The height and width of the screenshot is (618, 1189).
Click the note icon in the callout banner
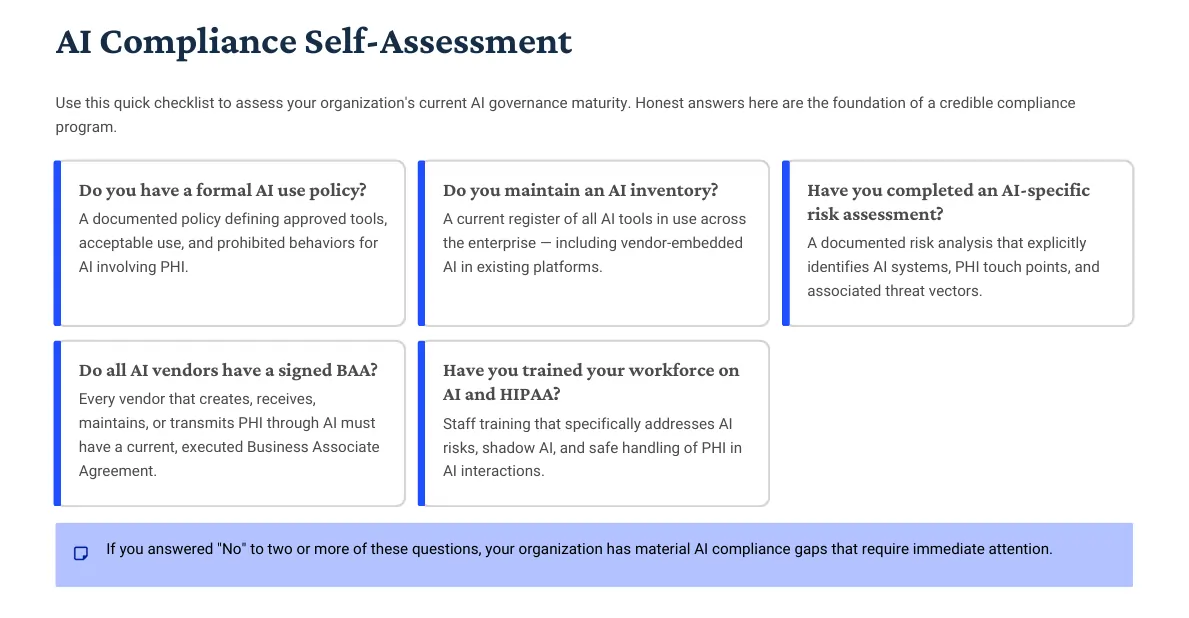point(81,553)
